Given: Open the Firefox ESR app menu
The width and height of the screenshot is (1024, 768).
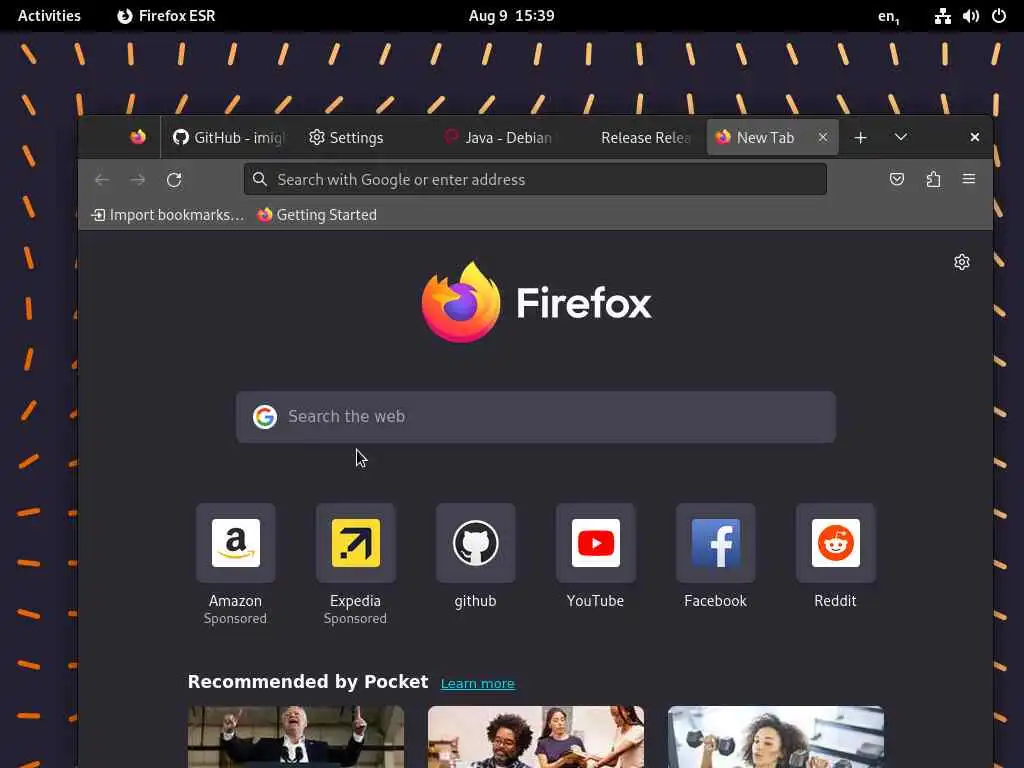Looking at the screenshot, I should 166,16.
